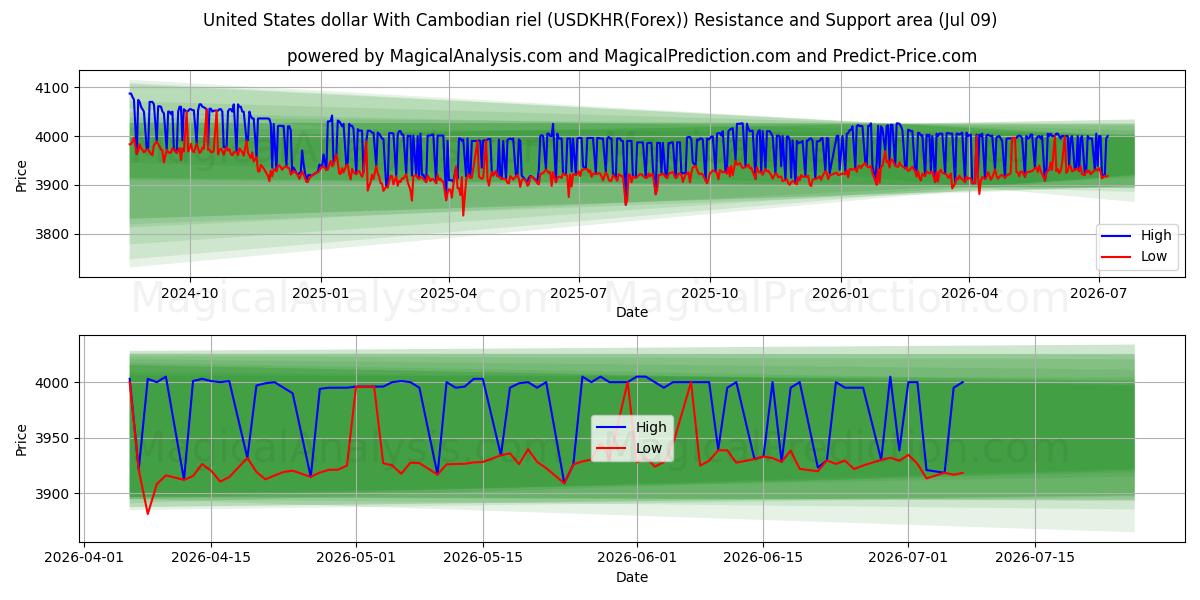This screenshot has height=600, width=1200.
Task: Click the 3900 tick on the upper chart price axis
Action: click(53, 186)
